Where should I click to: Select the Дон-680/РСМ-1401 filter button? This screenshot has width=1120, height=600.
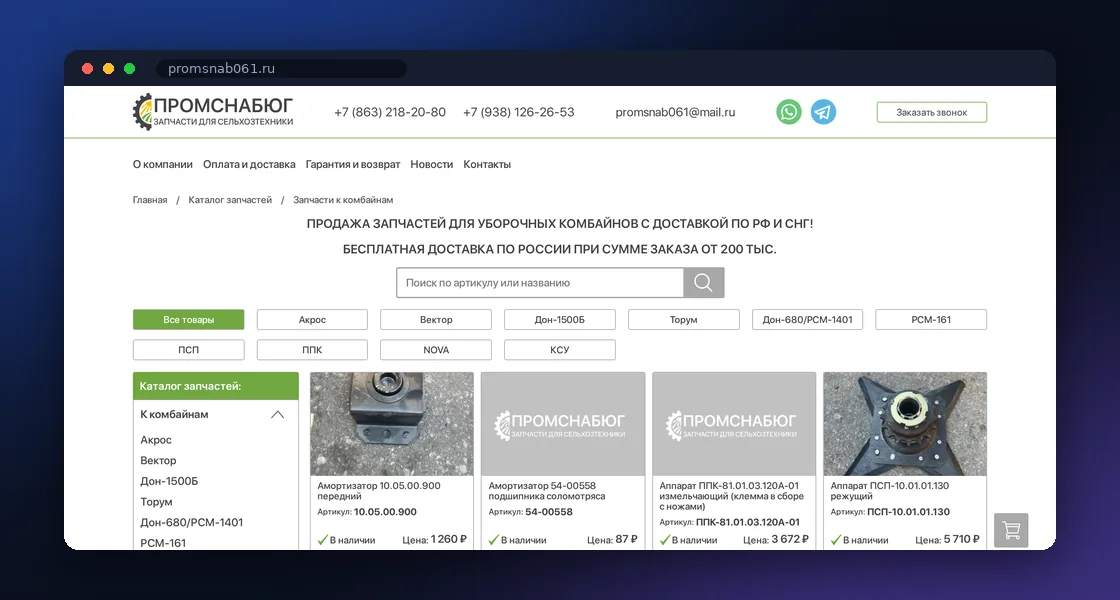tap(807, 319)
